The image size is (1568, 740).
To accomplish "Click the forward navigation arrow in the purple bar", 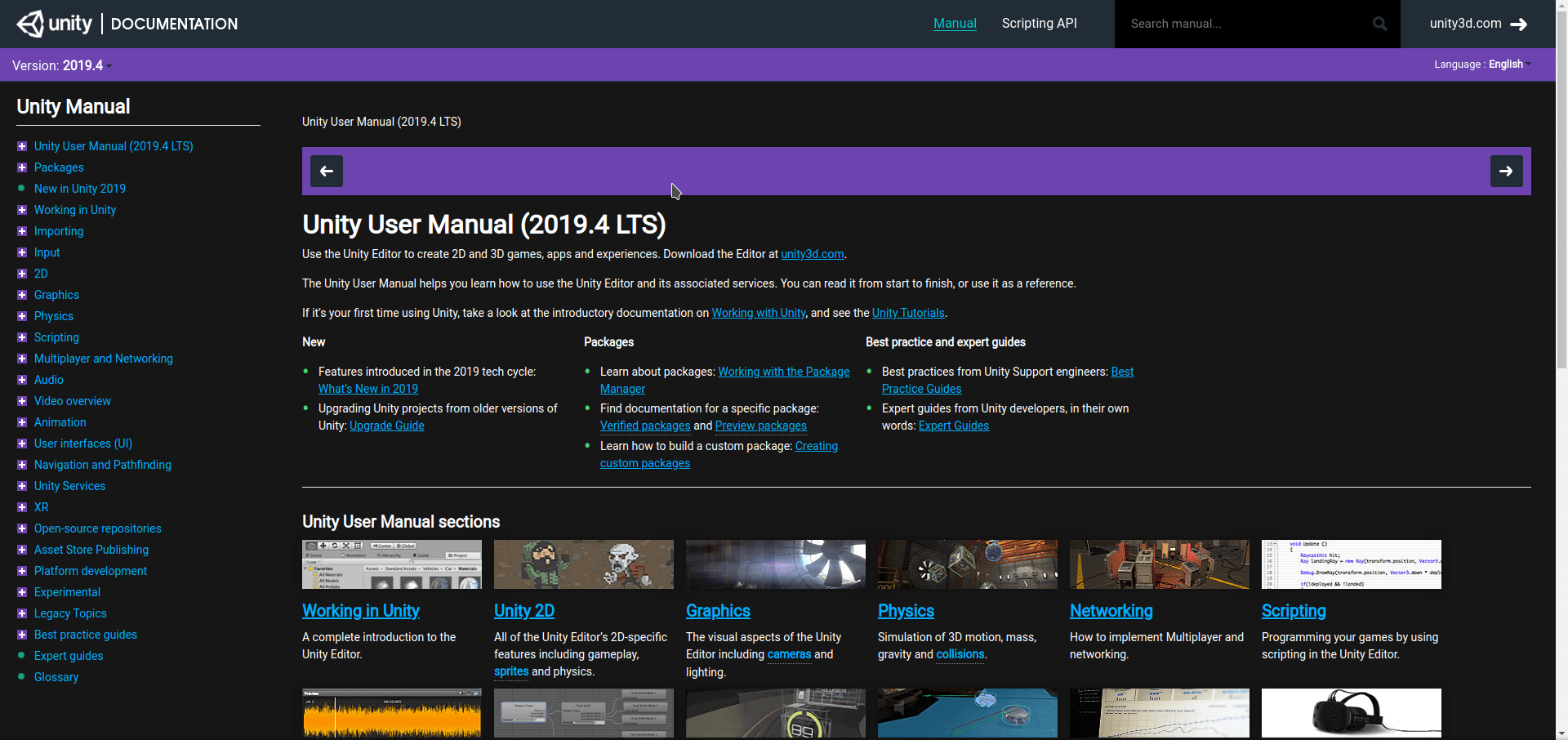I will tap(1506, 171).
